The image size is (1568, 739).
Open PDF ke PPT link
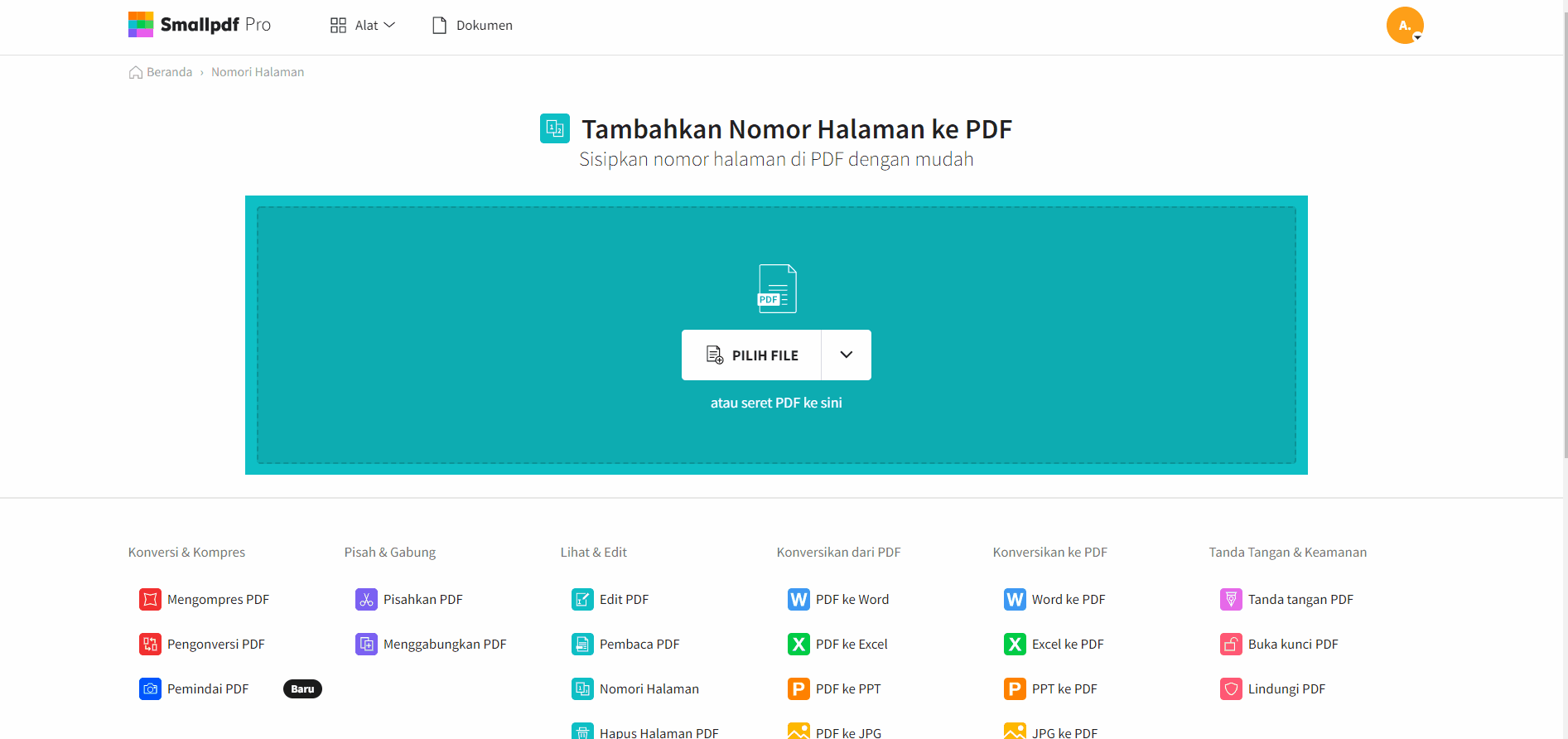pos(848,688)
